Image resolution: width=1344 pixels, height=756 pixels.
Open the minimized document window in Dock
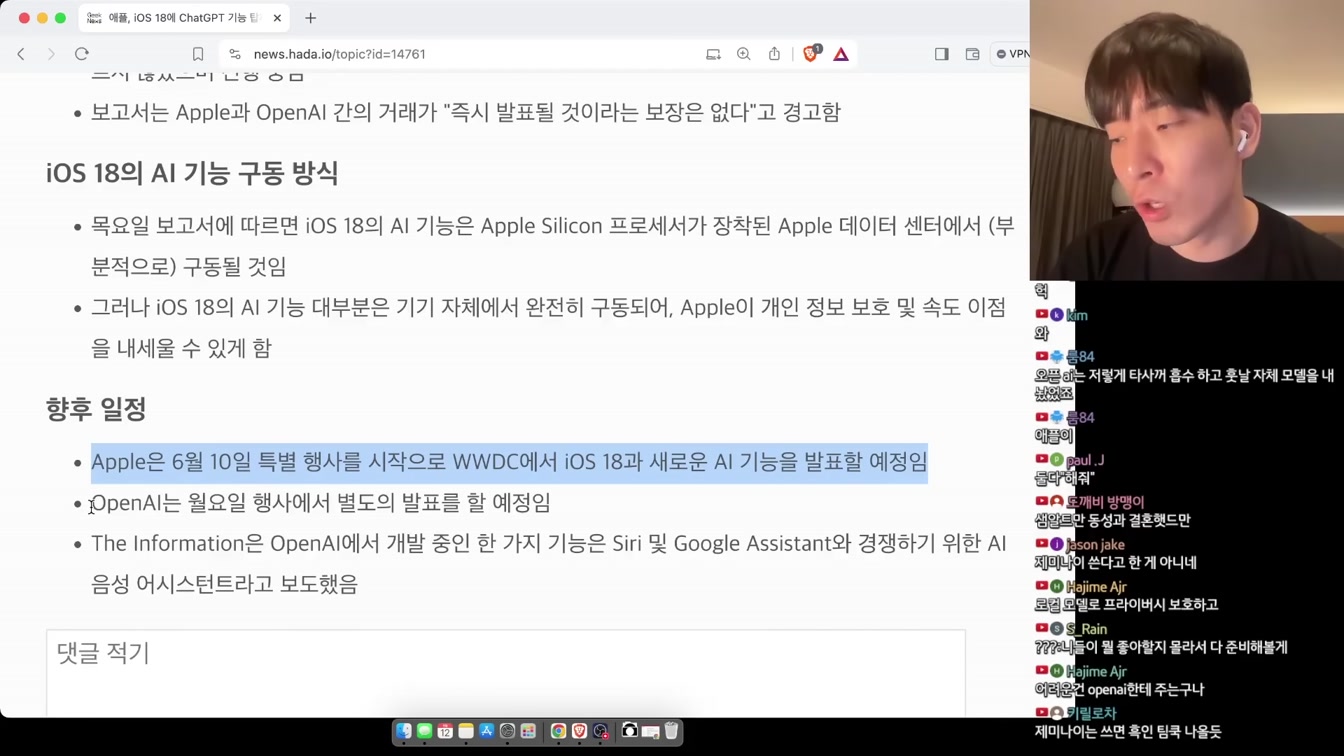click(x=650, y=732)
